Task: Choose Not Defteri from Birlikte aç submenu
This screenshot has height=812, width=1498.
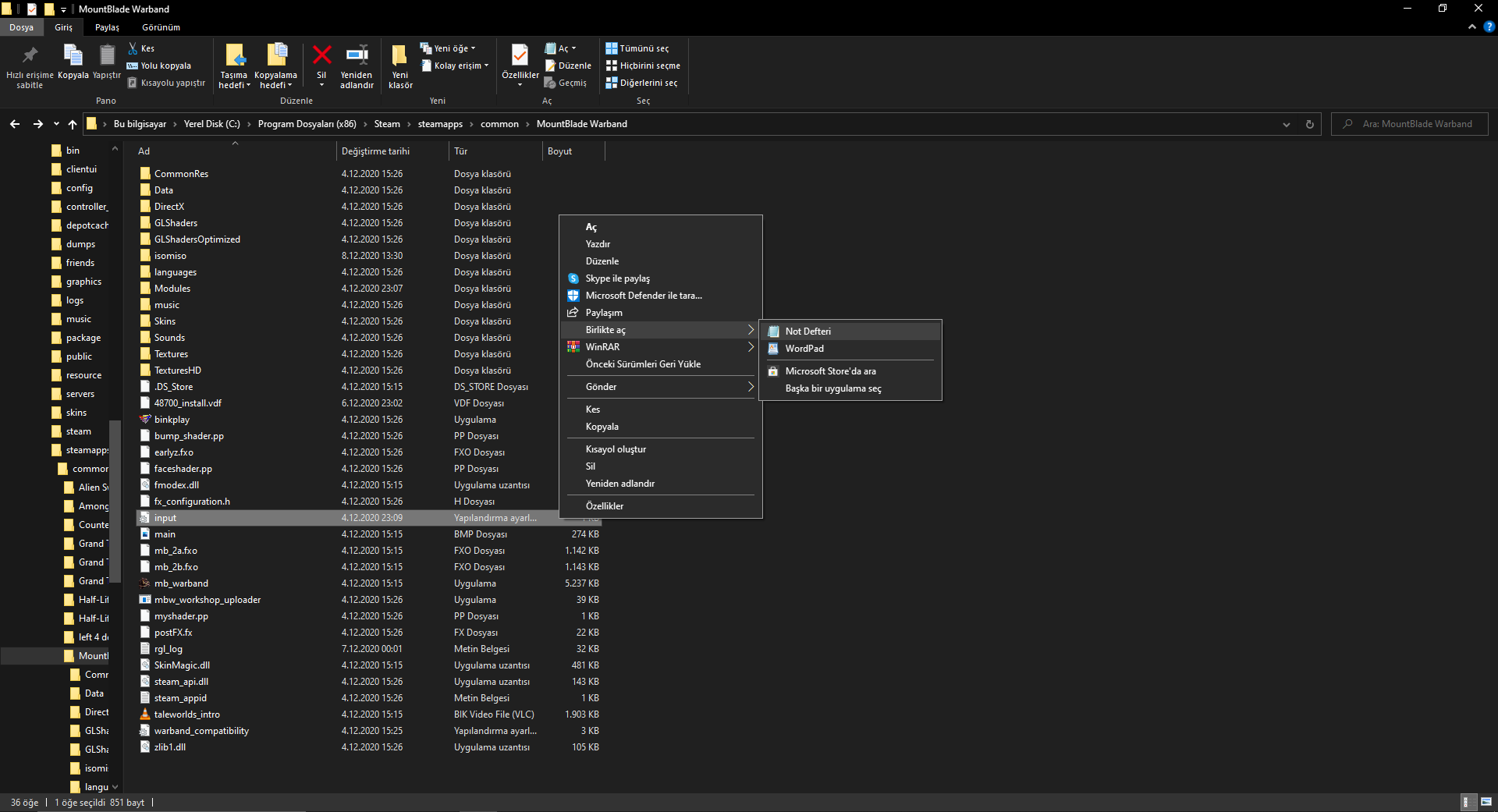Action: 850,332
